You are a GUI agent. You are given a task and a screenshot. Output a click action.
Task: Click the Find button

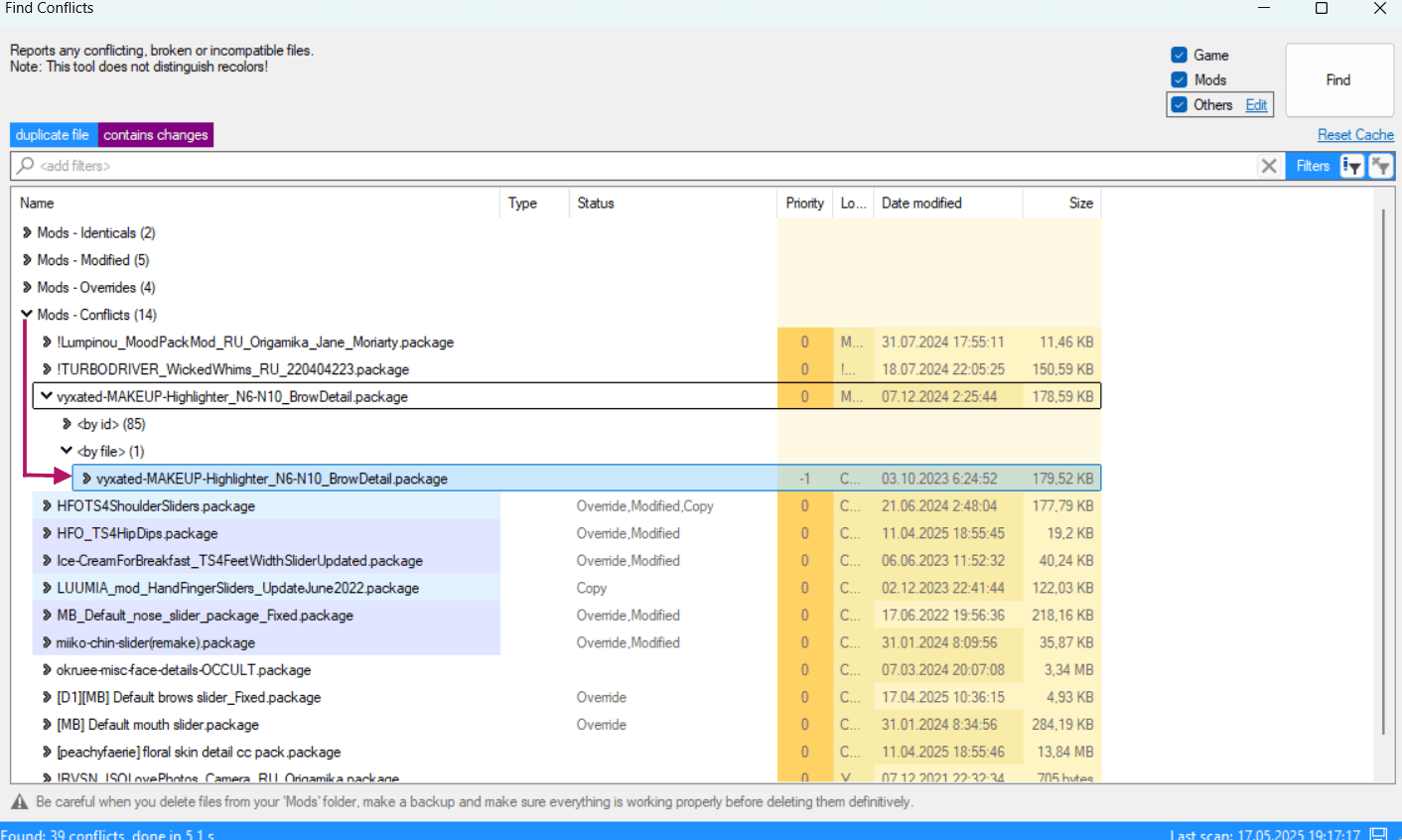tap(1338, 80)
